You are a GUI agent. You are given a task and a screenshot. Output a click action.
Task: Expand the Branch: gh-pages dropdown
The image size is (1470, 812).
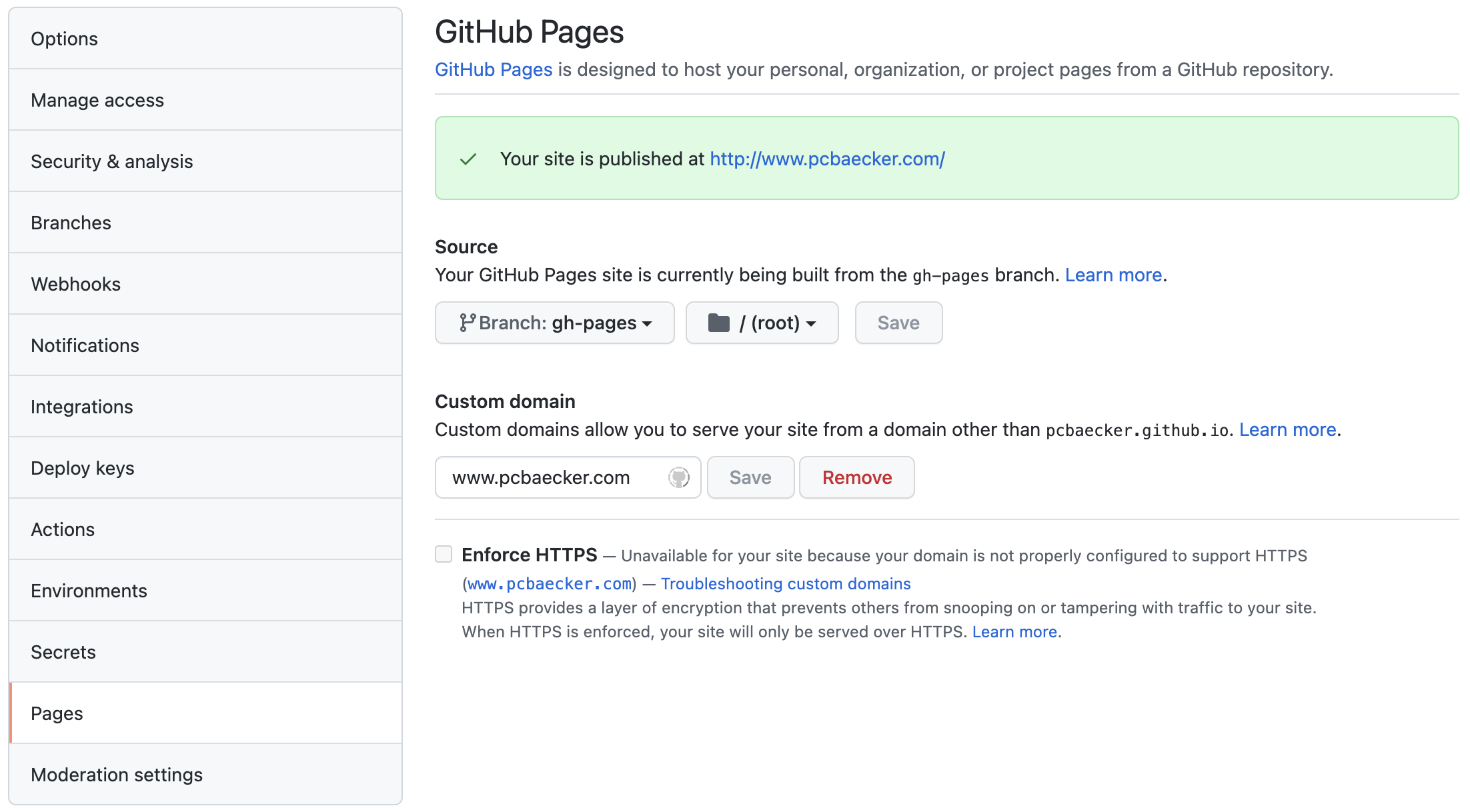pos(555,323)
